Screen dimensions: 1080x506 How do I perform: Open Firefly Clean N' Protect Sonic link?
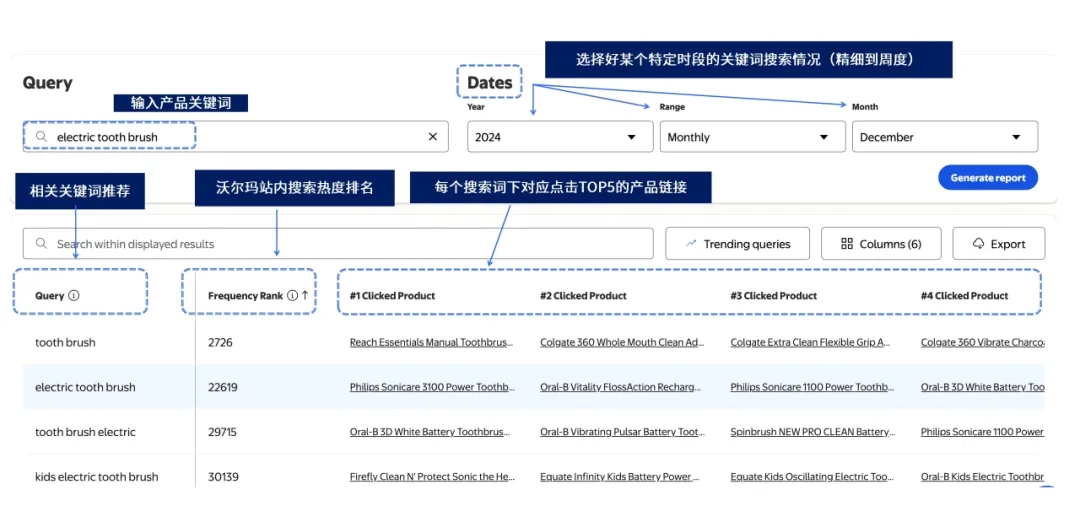point(433,476)
